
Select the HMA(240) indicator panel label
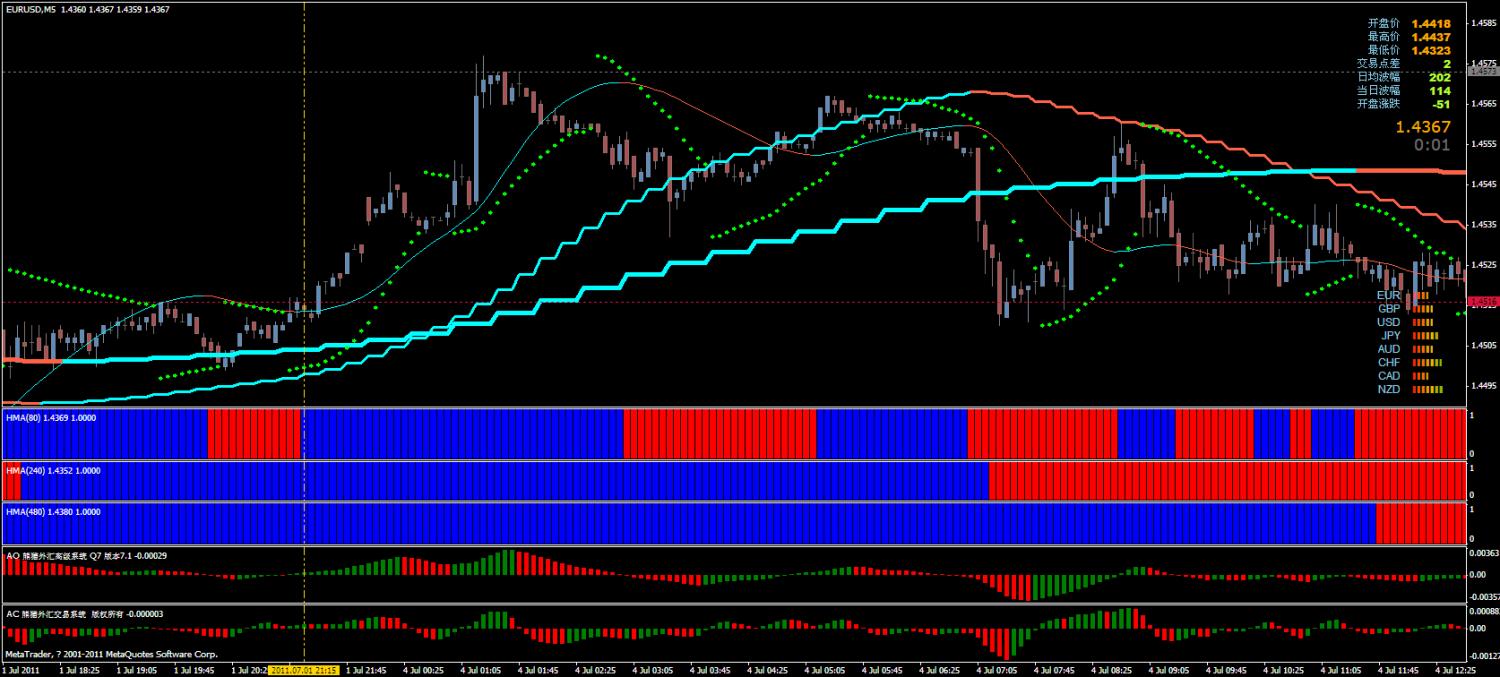53,470
